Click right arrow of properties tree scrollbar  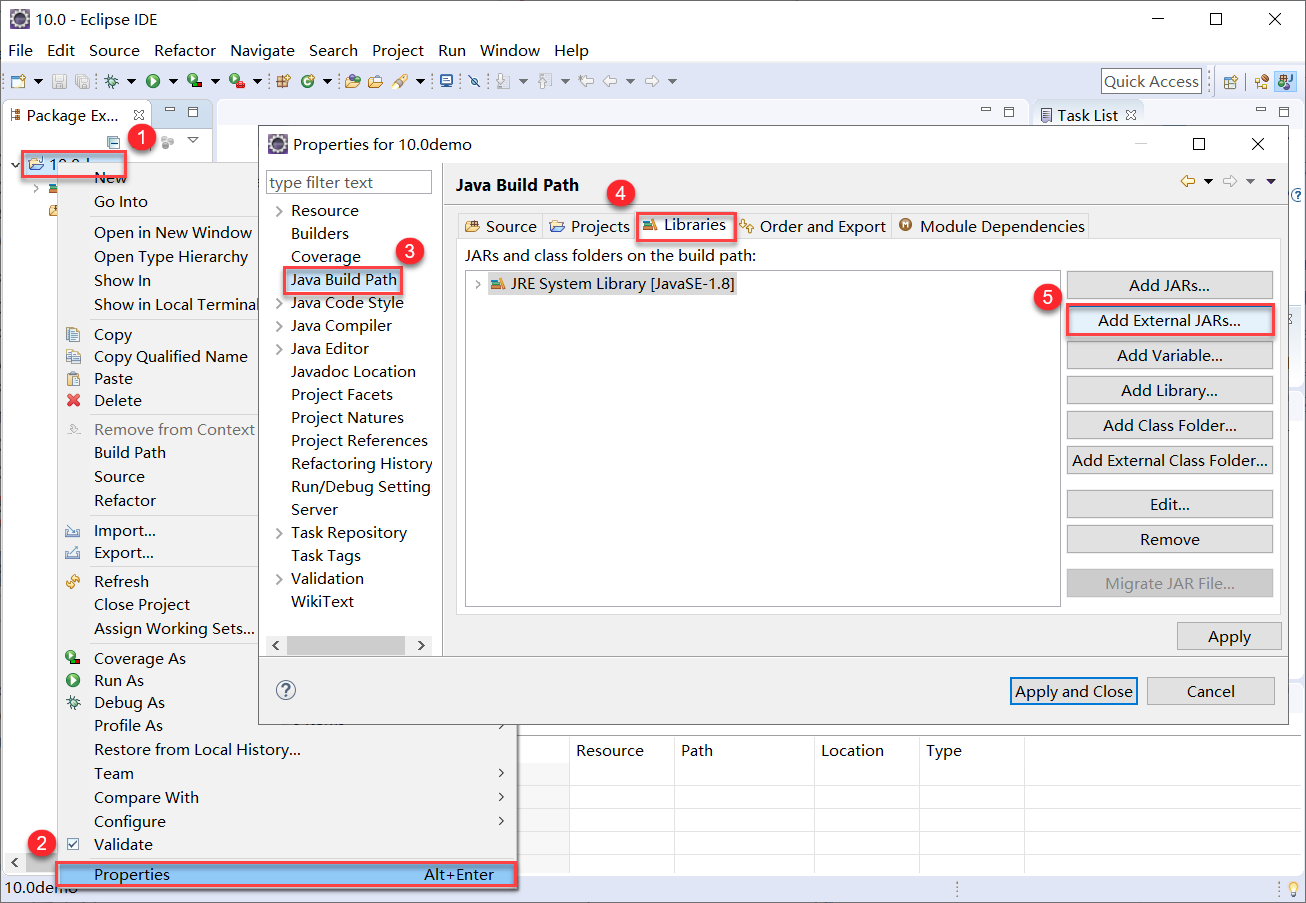[x=422, y=645]
